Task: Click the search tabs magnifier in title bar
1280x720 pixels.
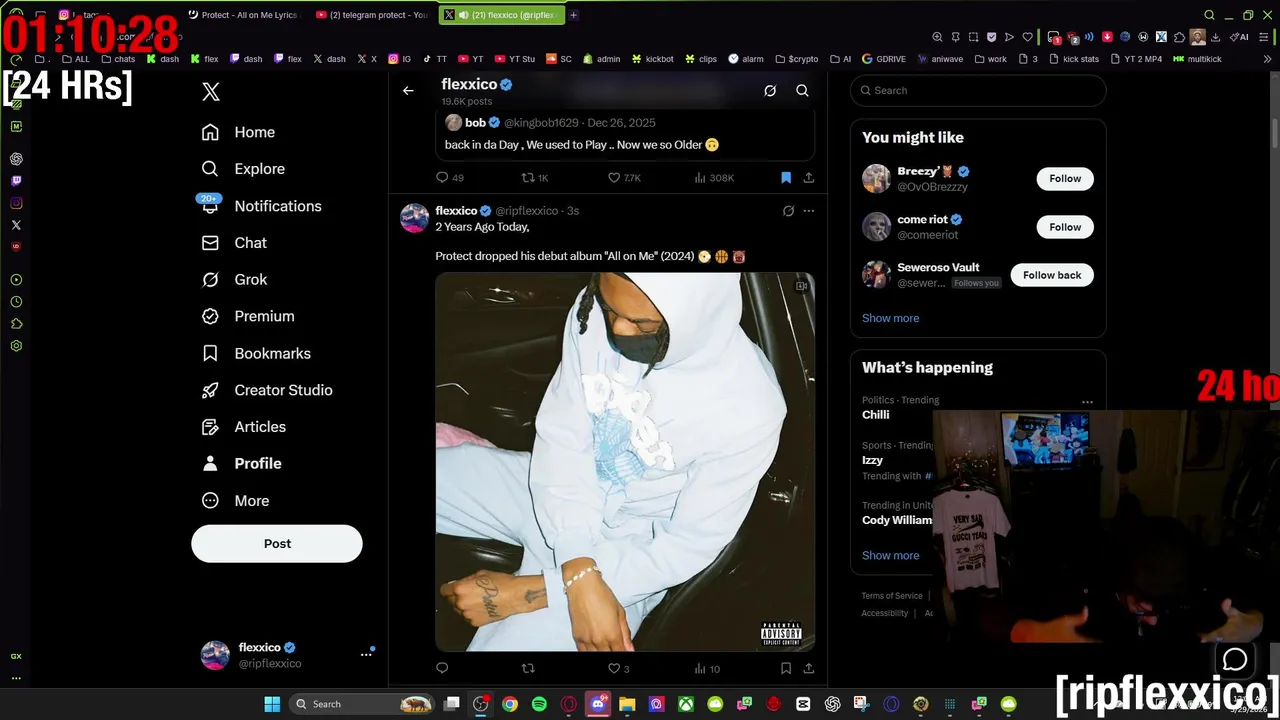Action: pos(1209,15)
